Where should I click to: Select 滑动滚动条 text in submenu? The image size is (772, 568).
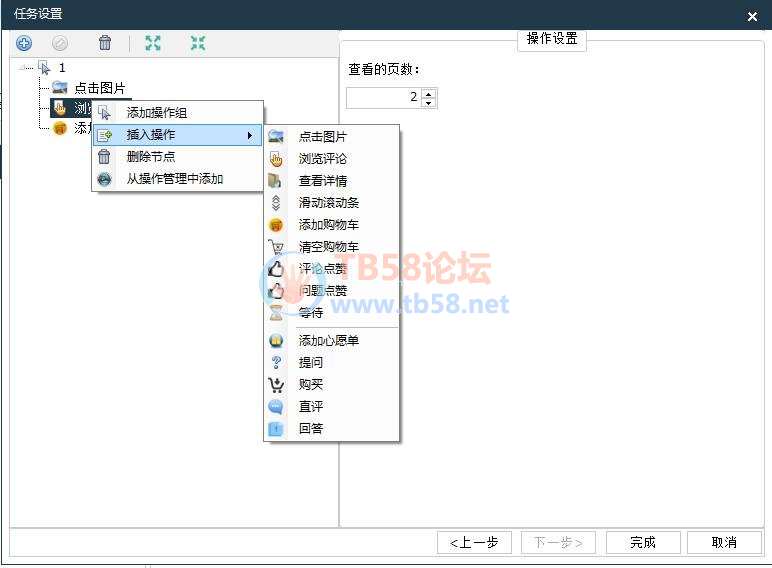pos(328,203)
